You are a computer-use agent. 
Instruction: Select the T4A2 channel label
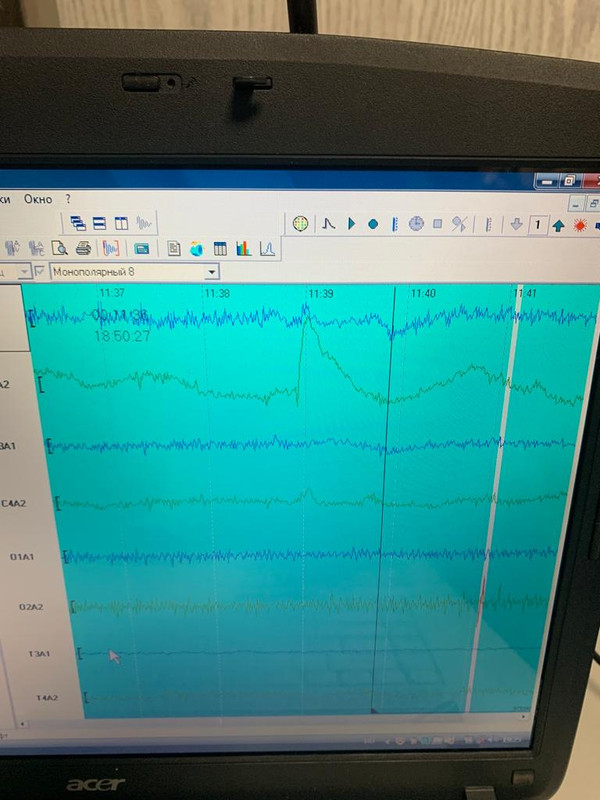pos(47,698)
